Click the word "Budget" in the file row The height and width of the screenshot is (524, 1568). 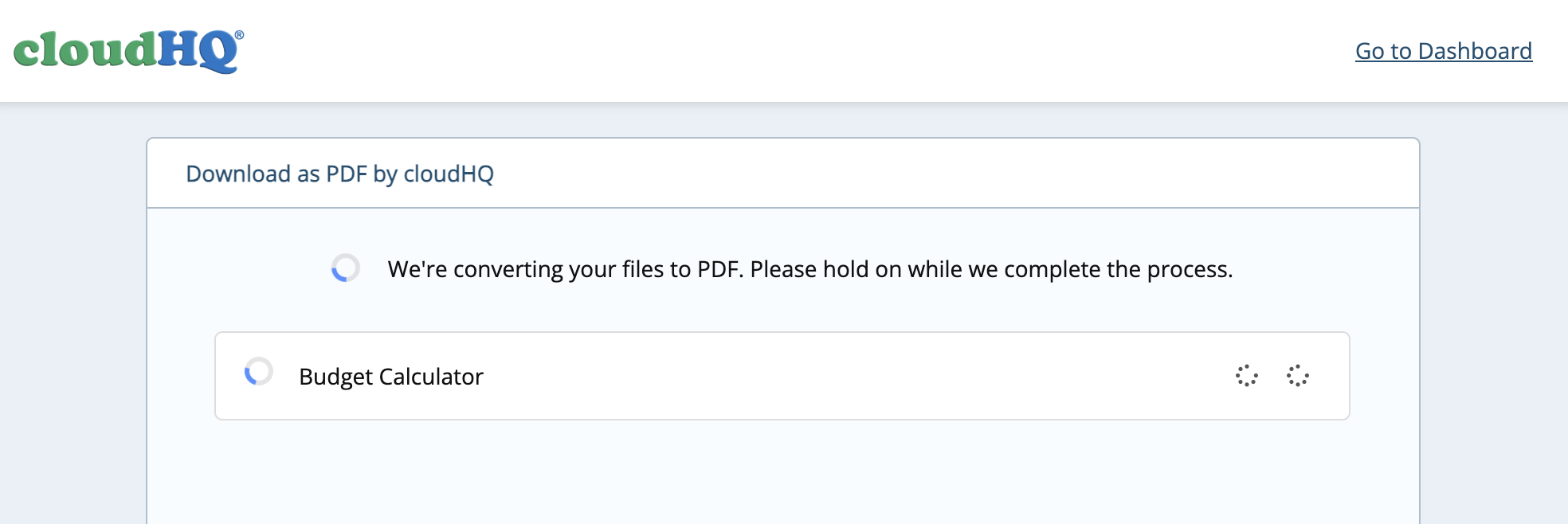335,377
